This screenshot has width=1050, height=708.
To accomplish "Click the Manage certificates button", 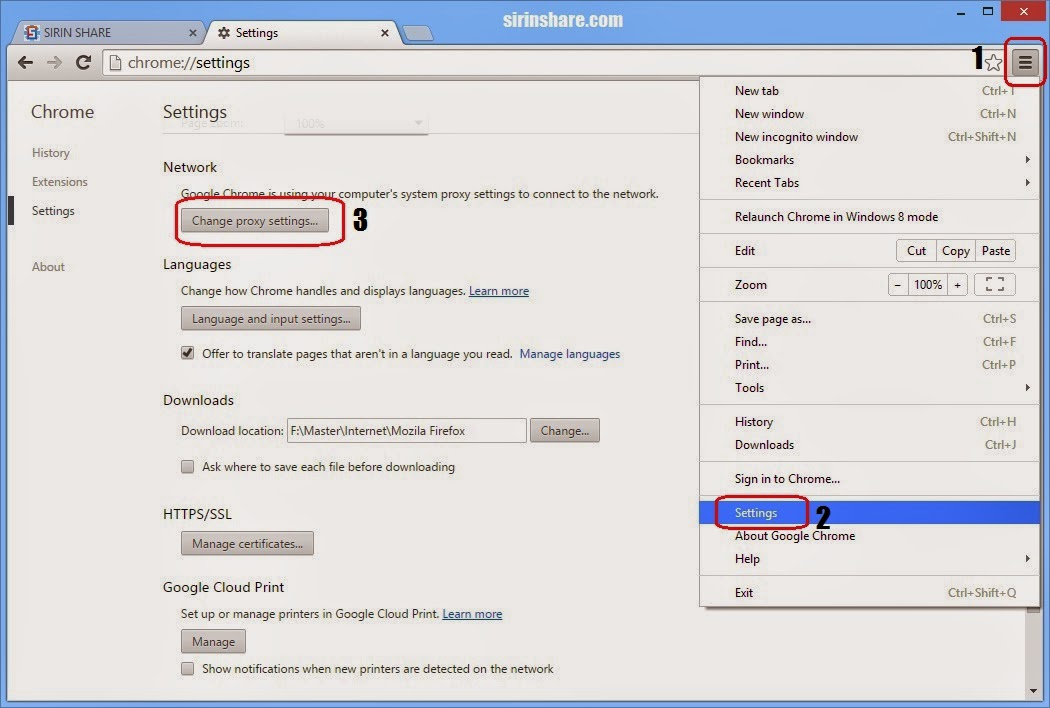I will (247, 543).
